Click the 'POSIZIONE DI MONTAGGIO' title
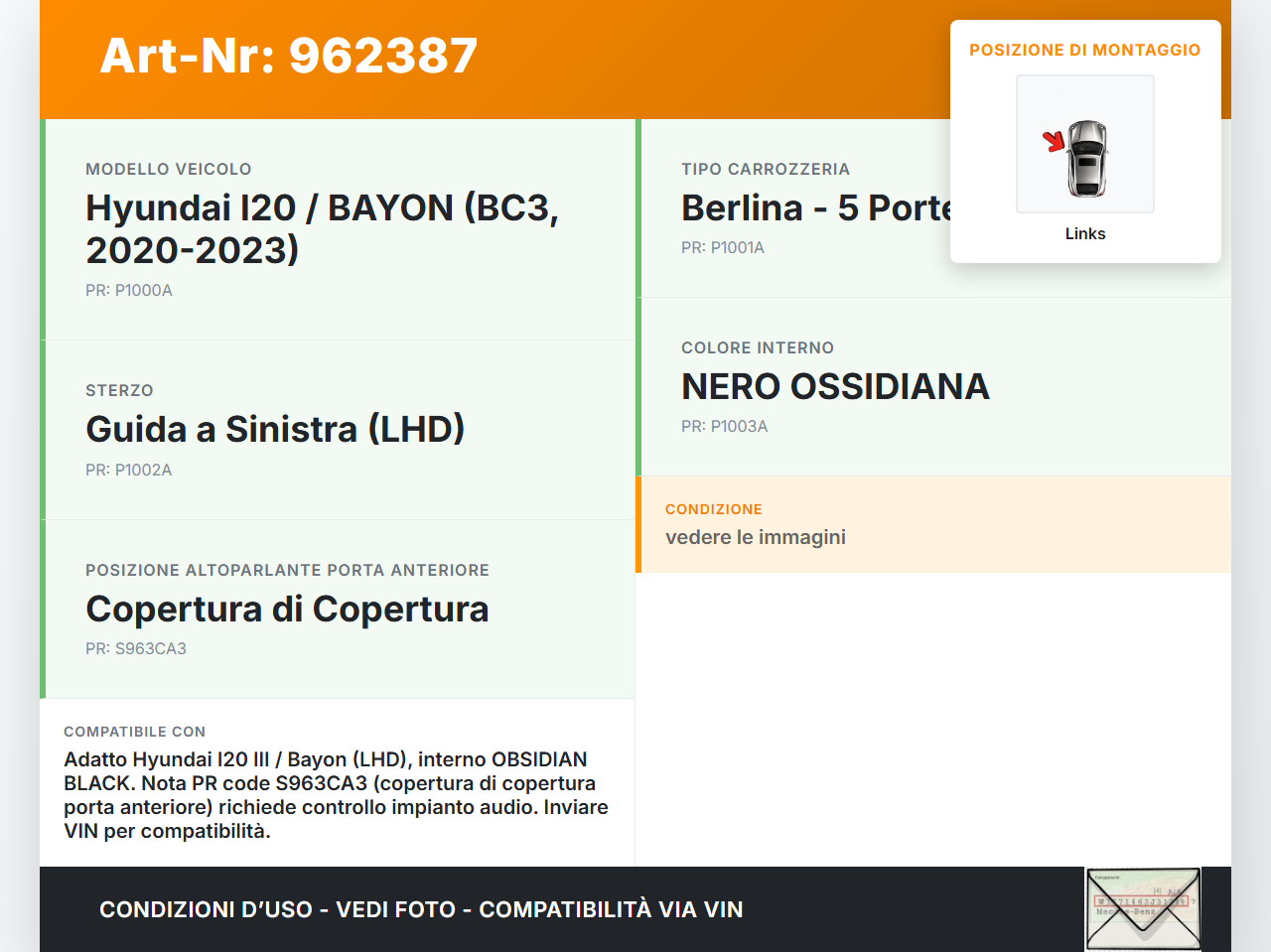1271x952 pixels. (x=1085, y=50)
